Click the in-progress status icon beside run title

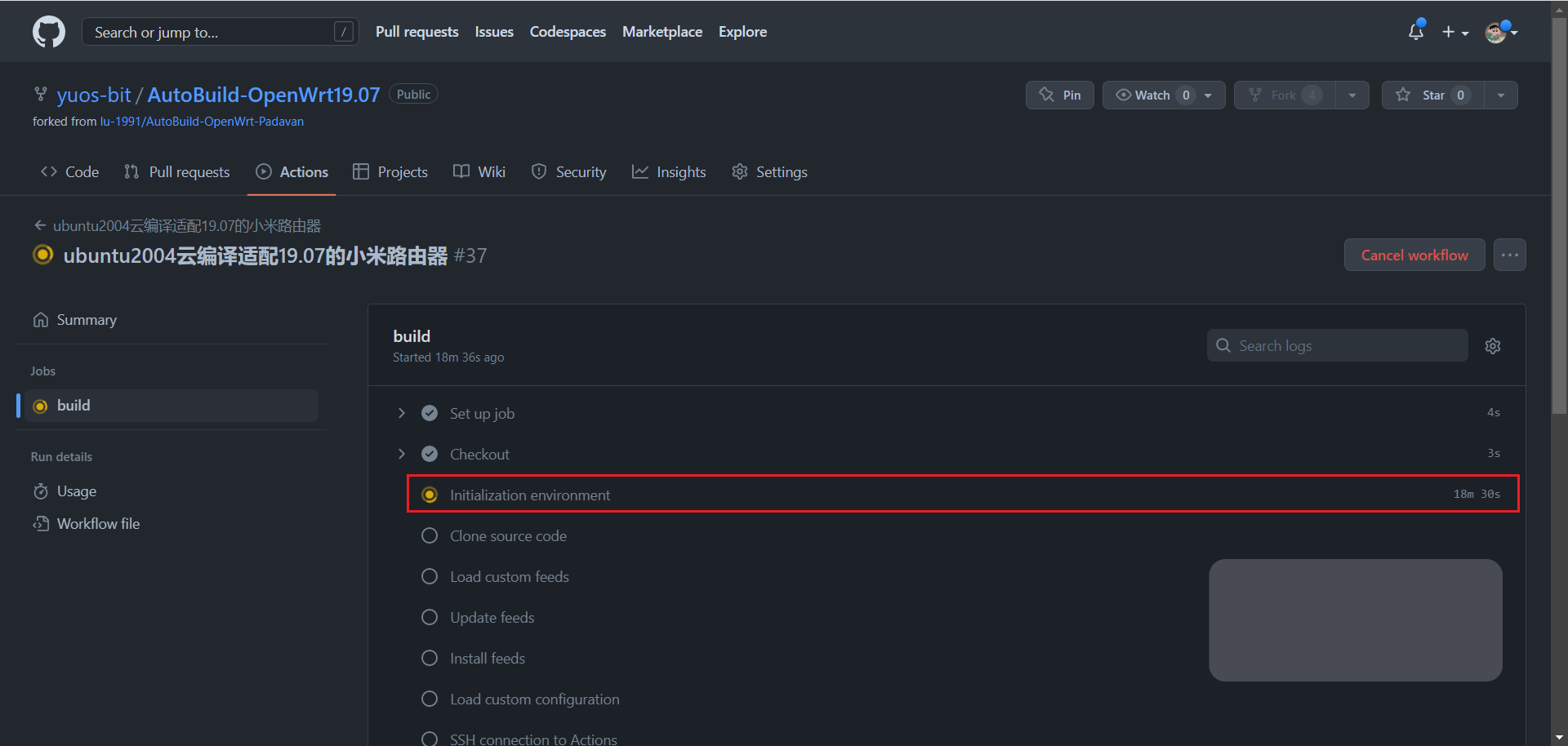[x=42, y=255]
